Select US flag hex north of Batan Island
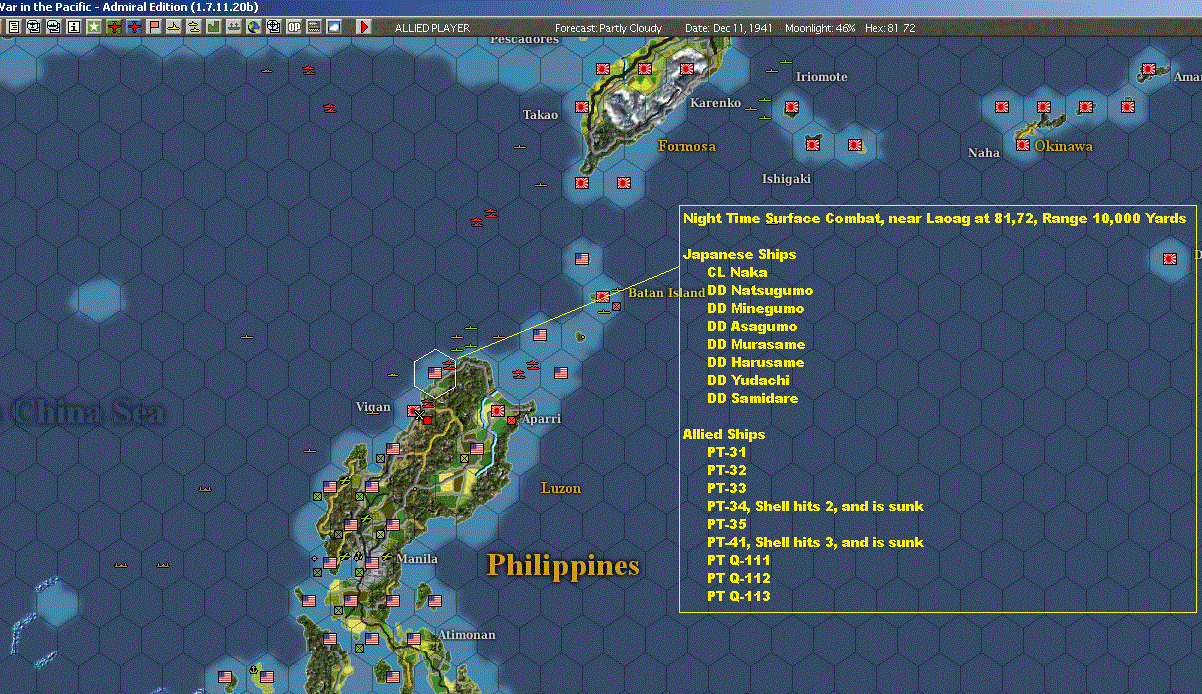1202x694 pixels. point(582,259)
